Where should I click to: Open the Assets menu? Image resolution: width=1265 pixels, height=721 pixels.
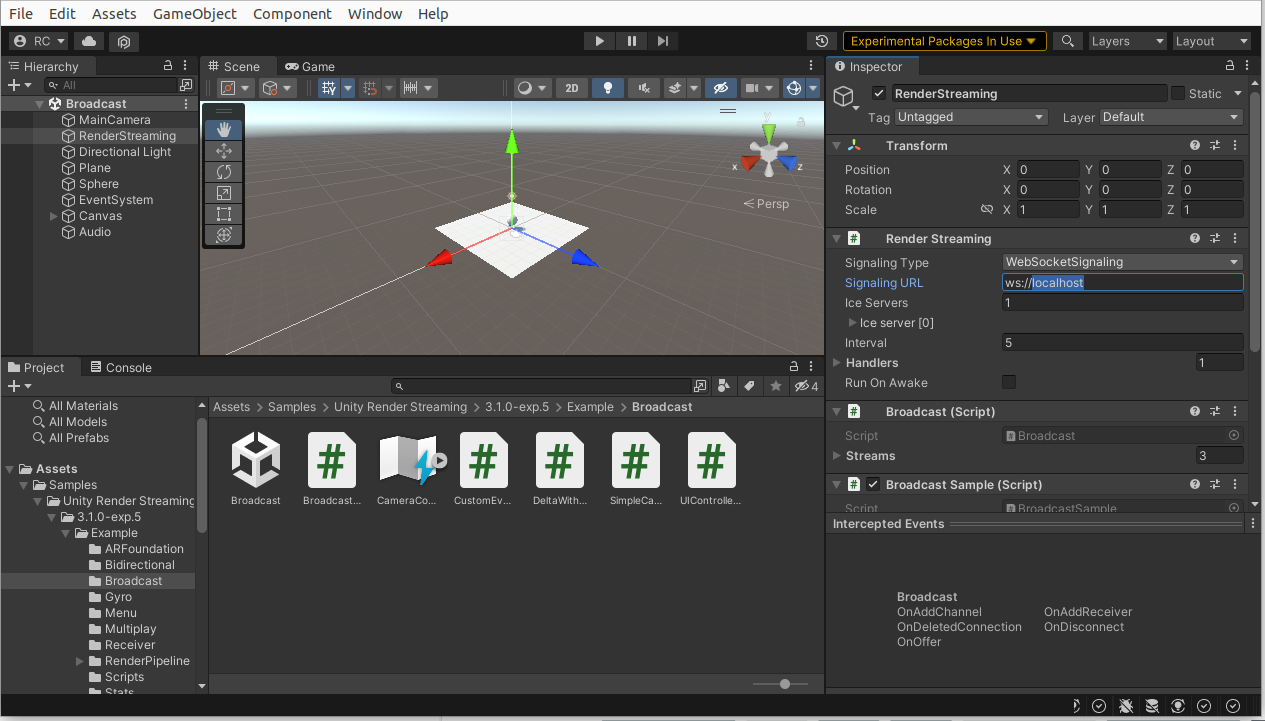click(x=114, y=14)
